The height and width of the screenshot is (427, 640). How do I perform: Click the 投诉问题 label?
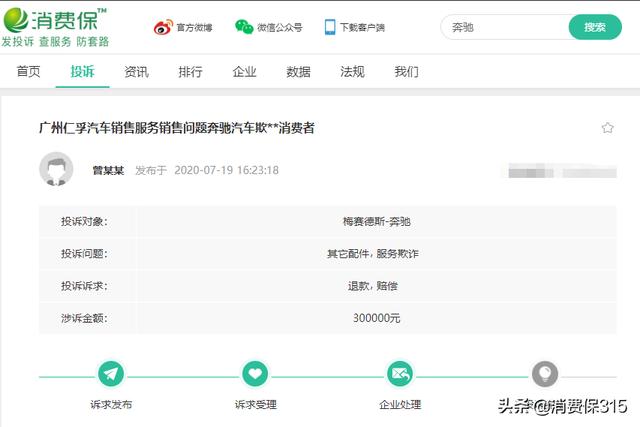[84, 254]
